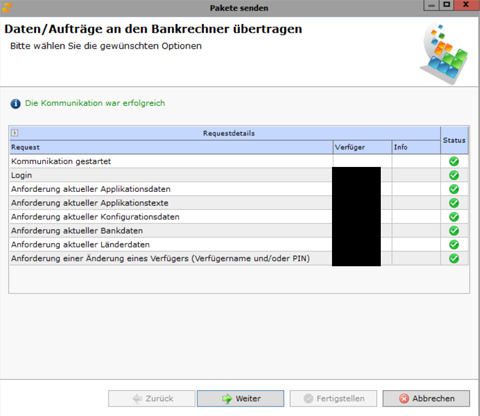Click the Zurück button
480x416 pixels.
(x=152, y=398)
